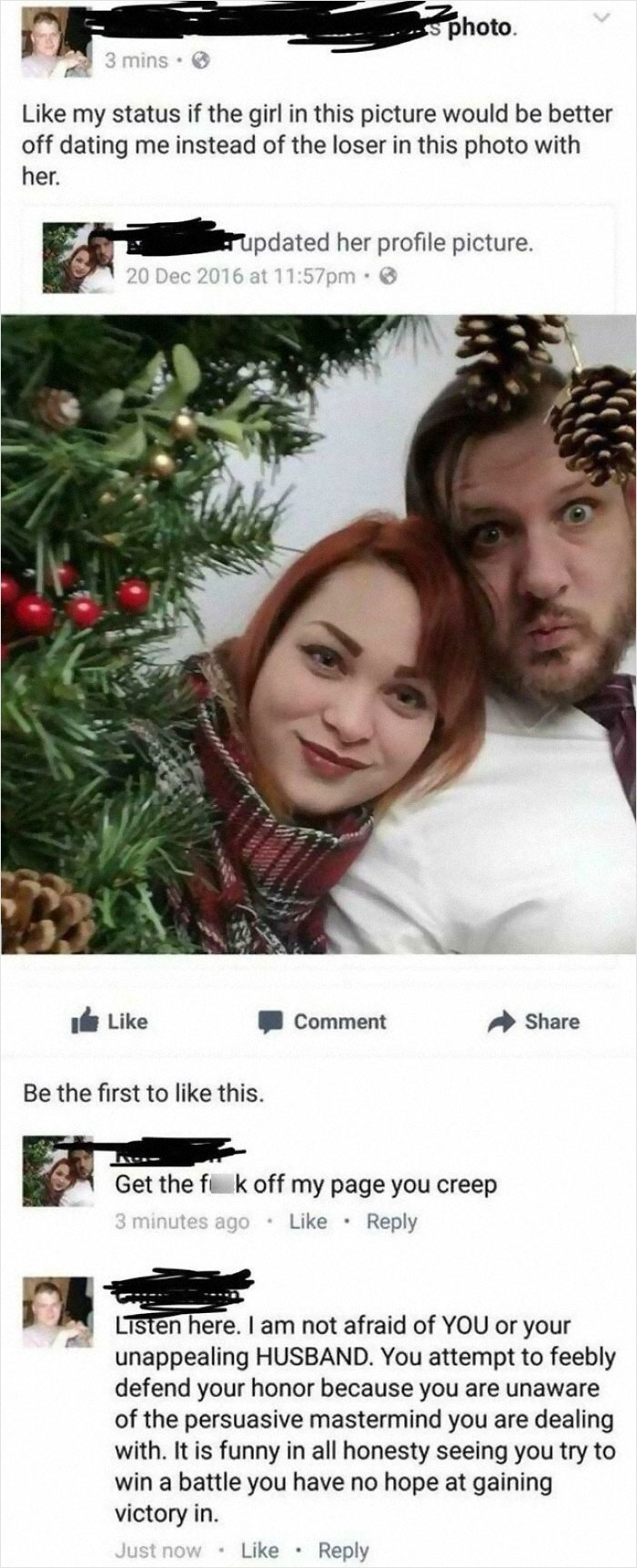Open the large Christmas tree couple photo

(x=318, y=634)
